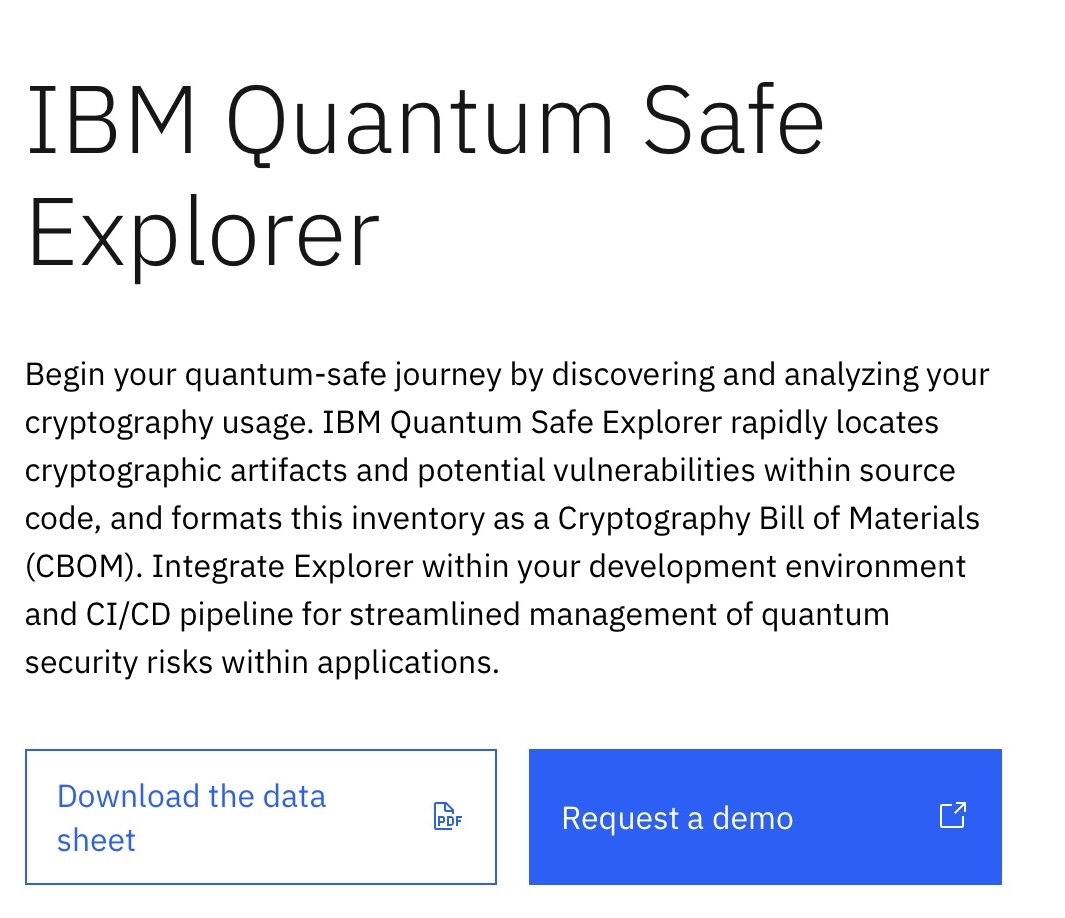Request a demo of Quantum Safe Explorer
This screenshot has height=918, width=1065.
pyautogui.click(x=765, y=817)
